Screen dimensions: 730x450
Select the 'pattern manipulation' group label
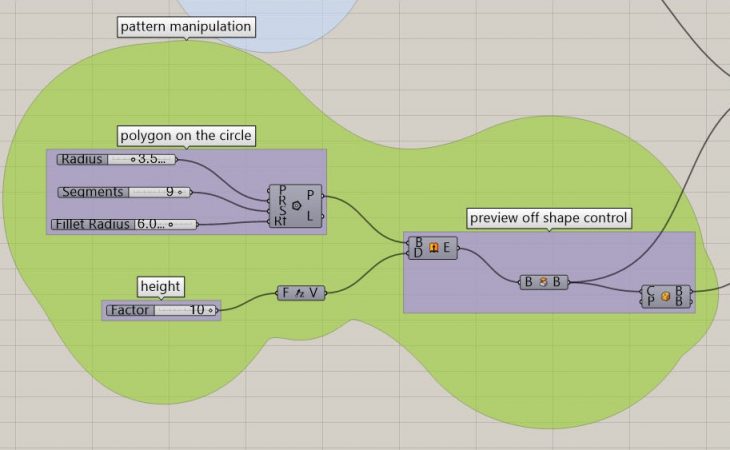(186, 27)
